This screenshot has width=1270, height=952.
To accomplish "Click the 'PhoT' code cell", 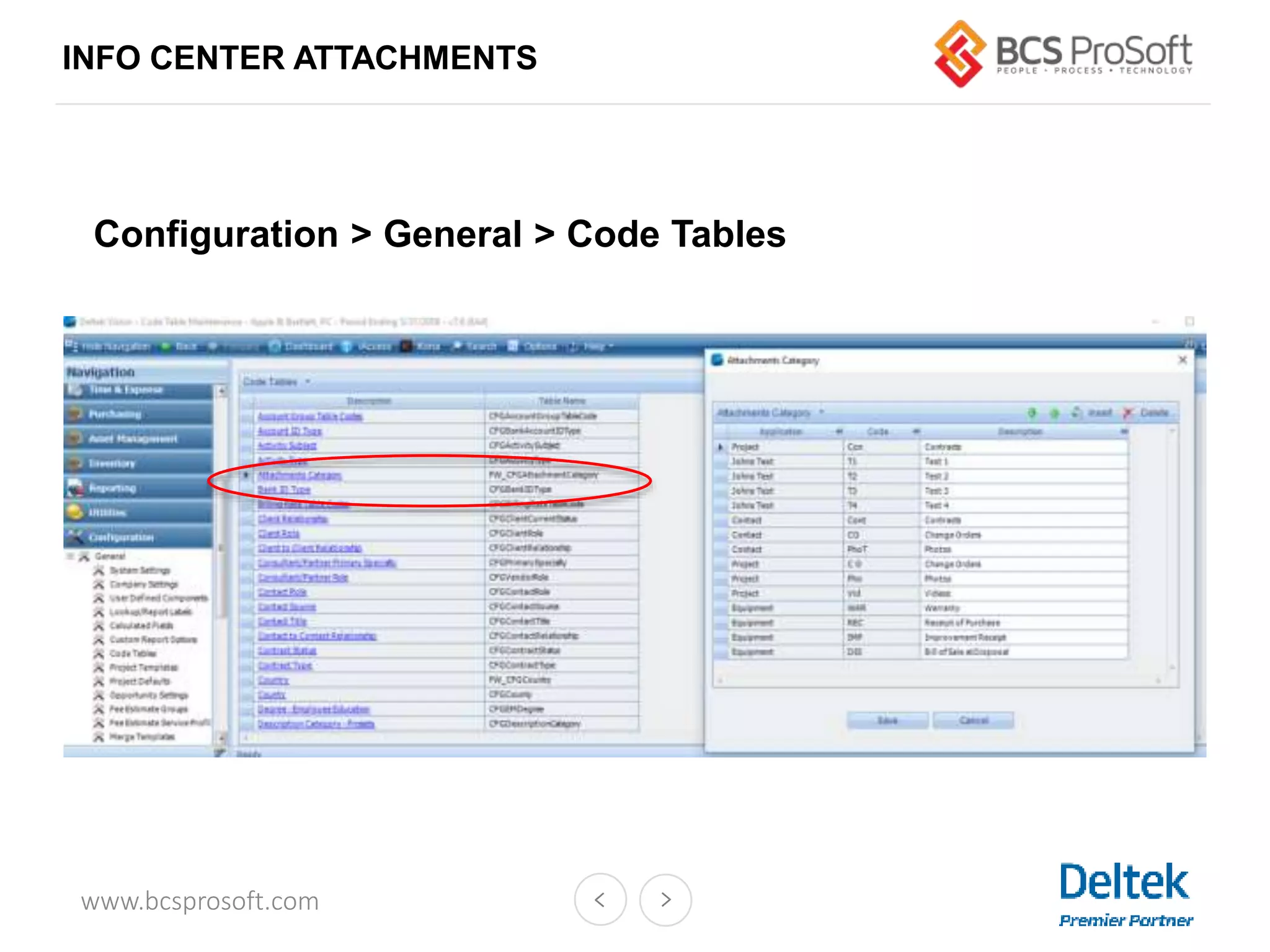I will (881, 549).
